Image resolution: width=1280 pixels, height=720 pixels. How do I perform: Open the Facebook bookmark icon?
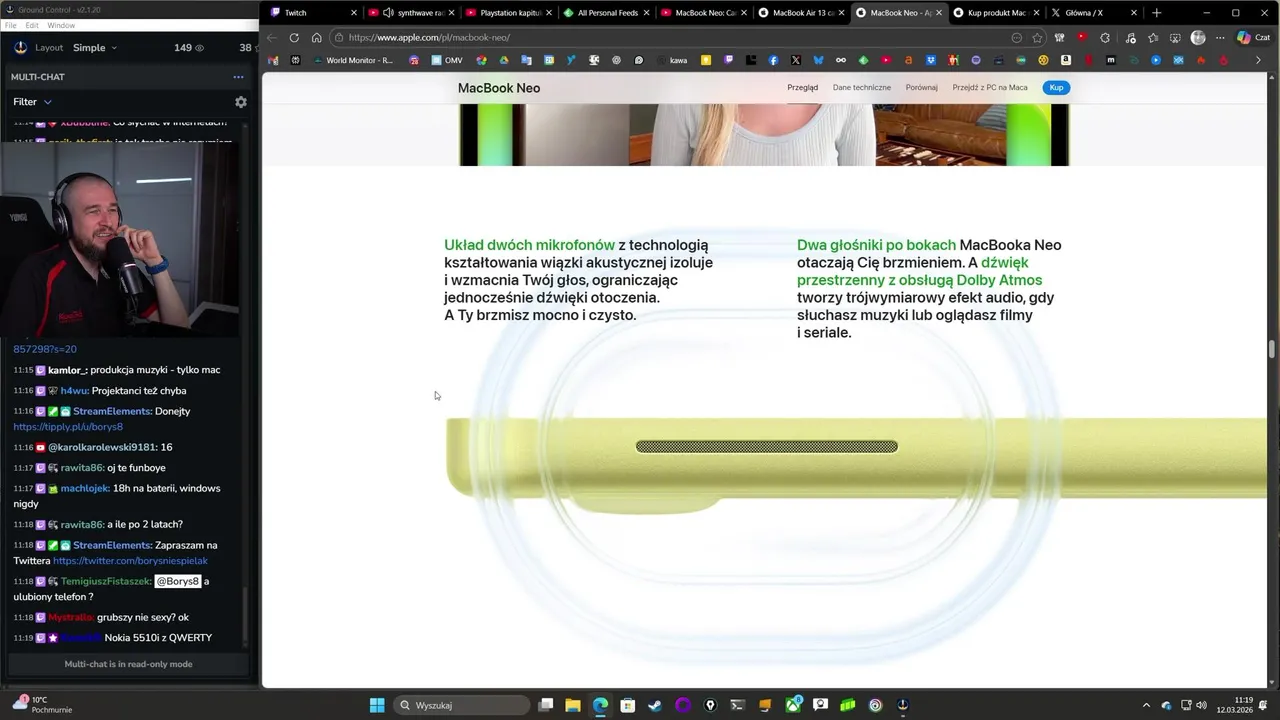773,60
